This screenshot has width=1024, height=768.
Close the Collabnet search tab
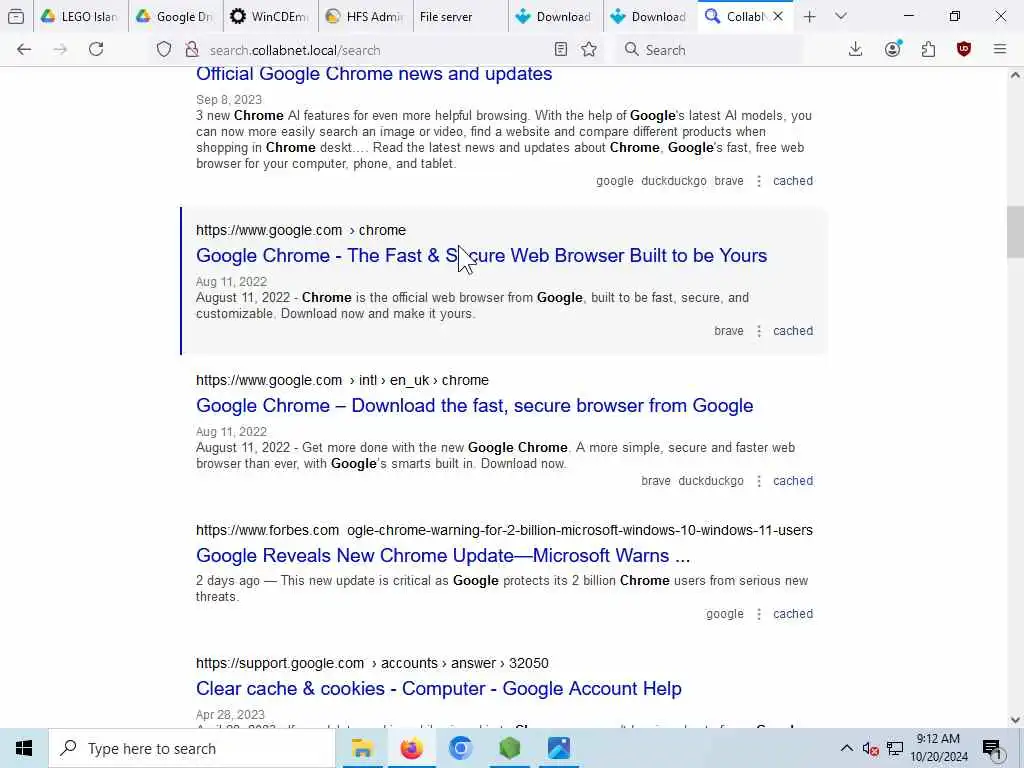(778, 16)
